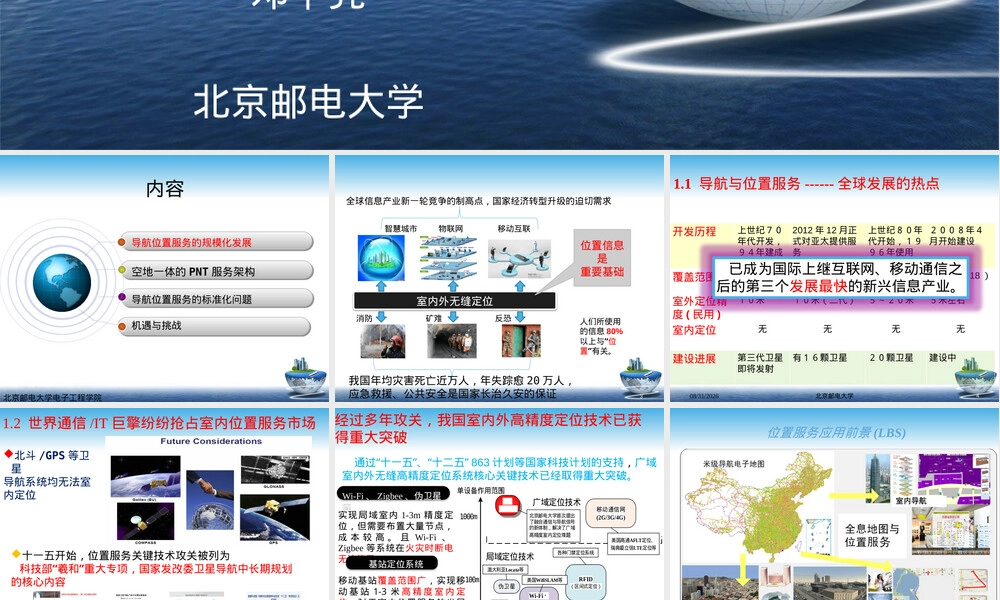Click the blue globe image on 内容 slide
Viewport: 1000px width, 600px height.
coord(61,282)
